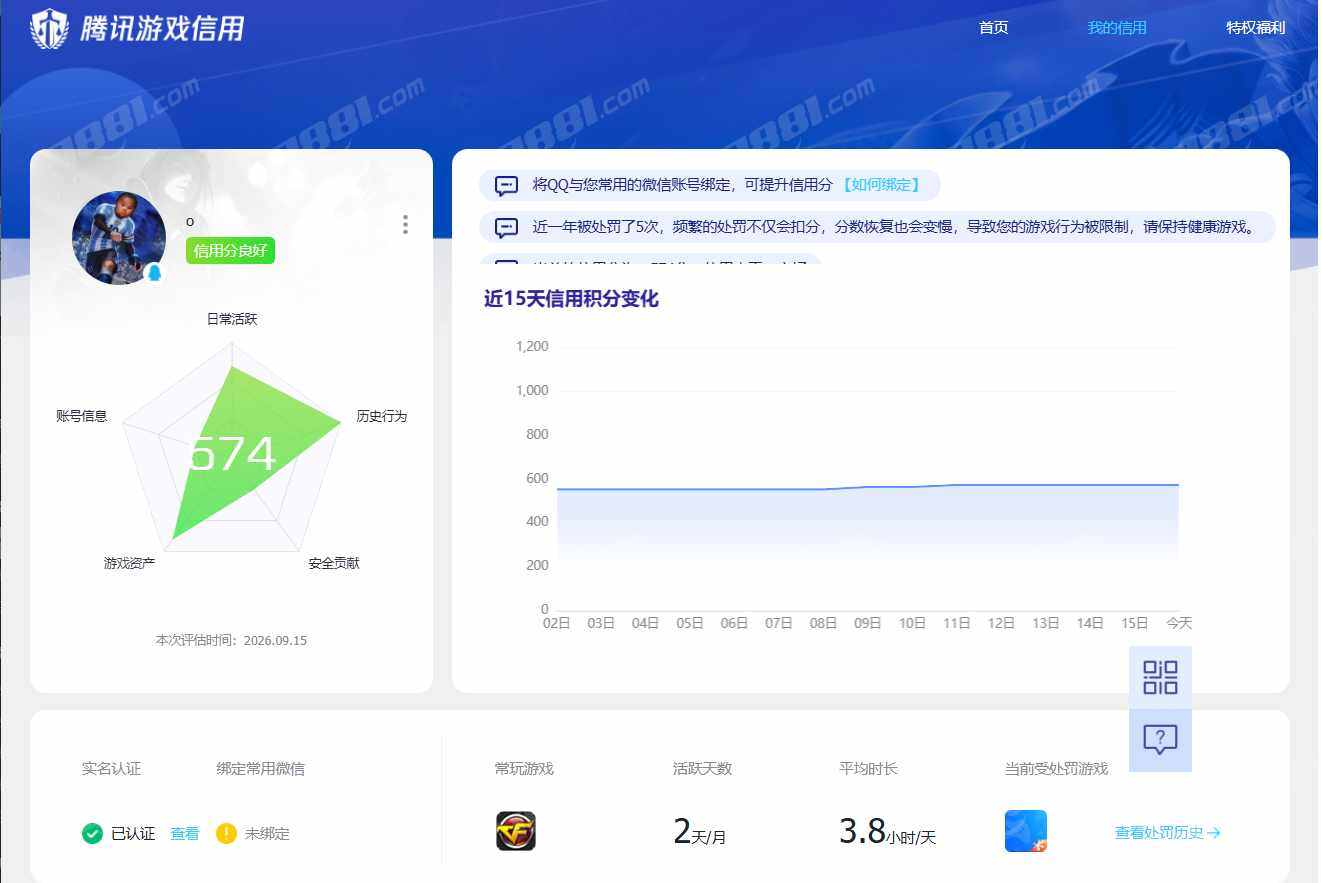Click the 2 天/月 active days value
Screen dimensions: 1321x883
[x=700, y=831]
